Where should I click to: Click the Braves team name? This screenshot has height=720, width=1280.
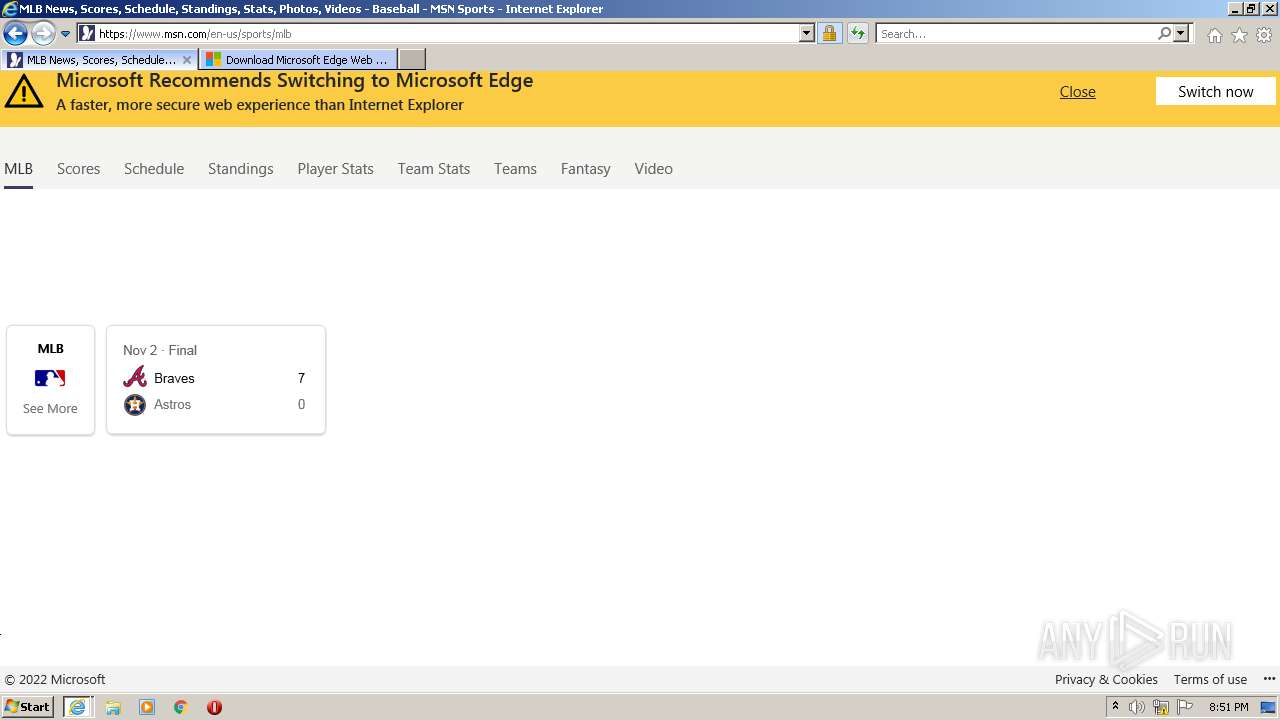(x=174, y=378)
